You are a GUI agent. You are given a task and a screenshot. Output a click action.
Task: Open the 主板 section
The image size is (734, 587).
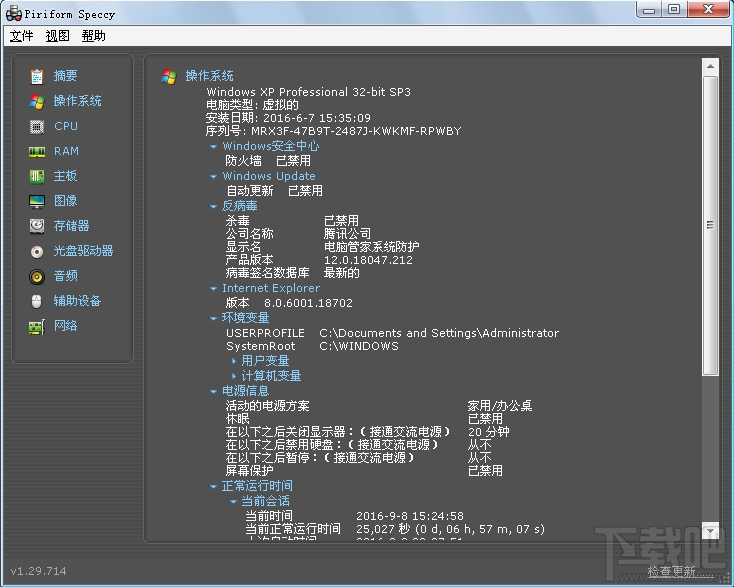point(65,176)
